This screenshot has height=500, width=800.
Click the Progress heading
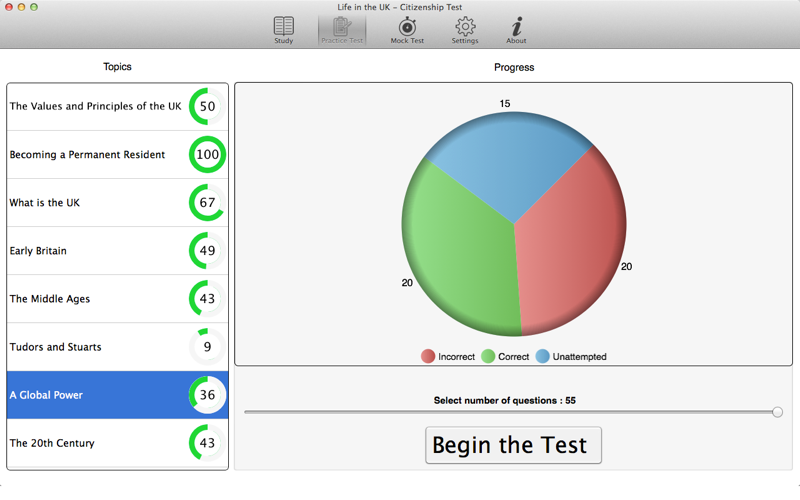[514, 67]
